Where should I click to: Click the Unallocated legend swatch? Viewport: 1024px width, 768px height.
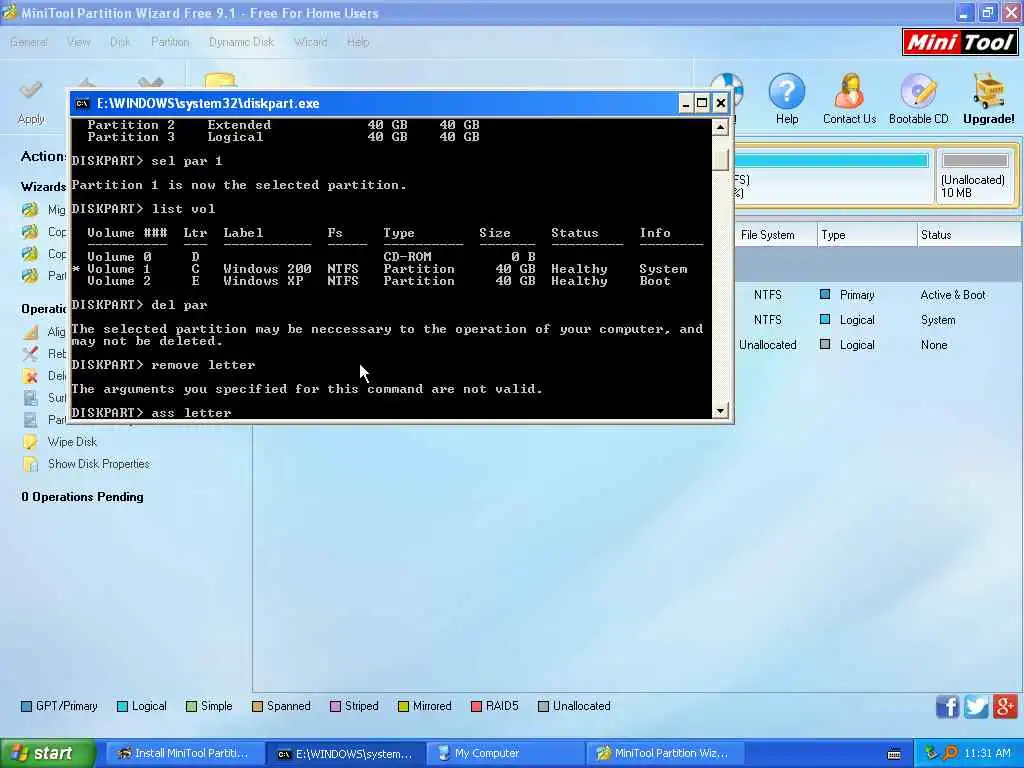pos(543,707)
